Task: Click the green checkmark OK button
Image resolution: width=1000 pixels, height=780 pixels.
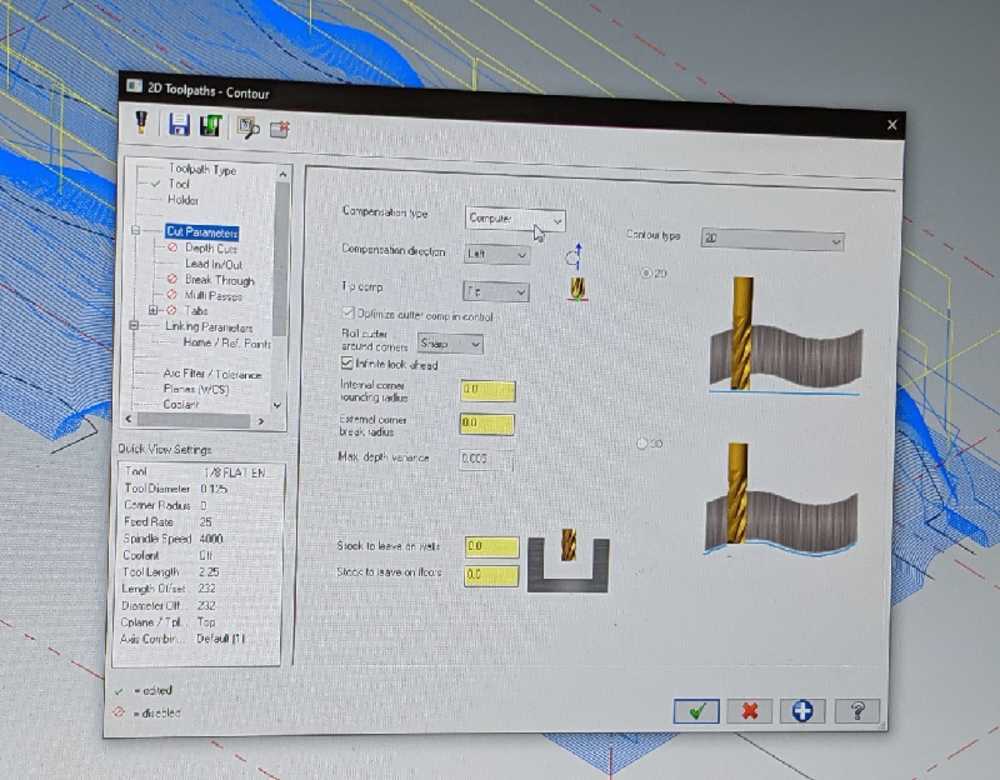Action: pyautogui.click(x=696, y=711)
